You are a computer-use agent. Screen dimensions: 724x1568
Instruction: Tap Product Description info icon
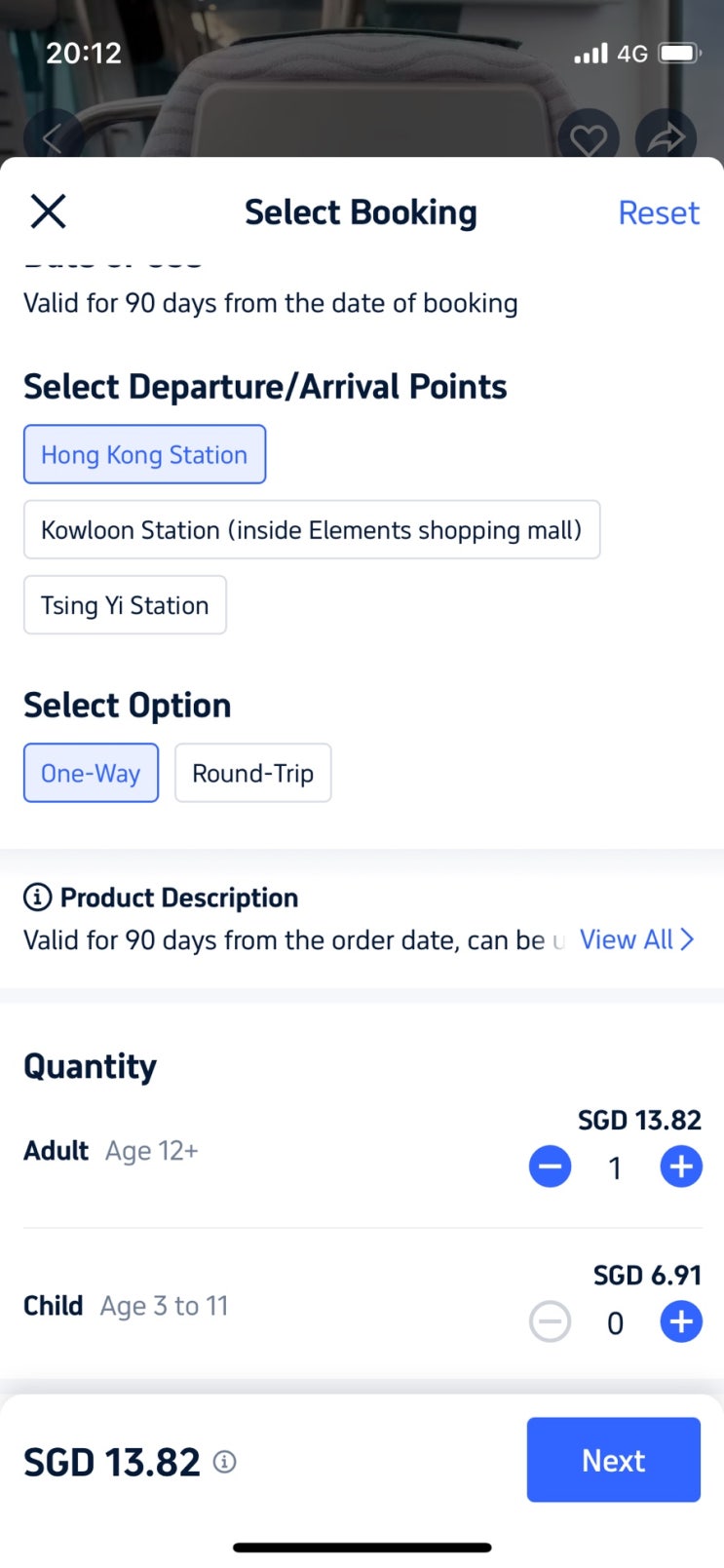click(37, 898)
